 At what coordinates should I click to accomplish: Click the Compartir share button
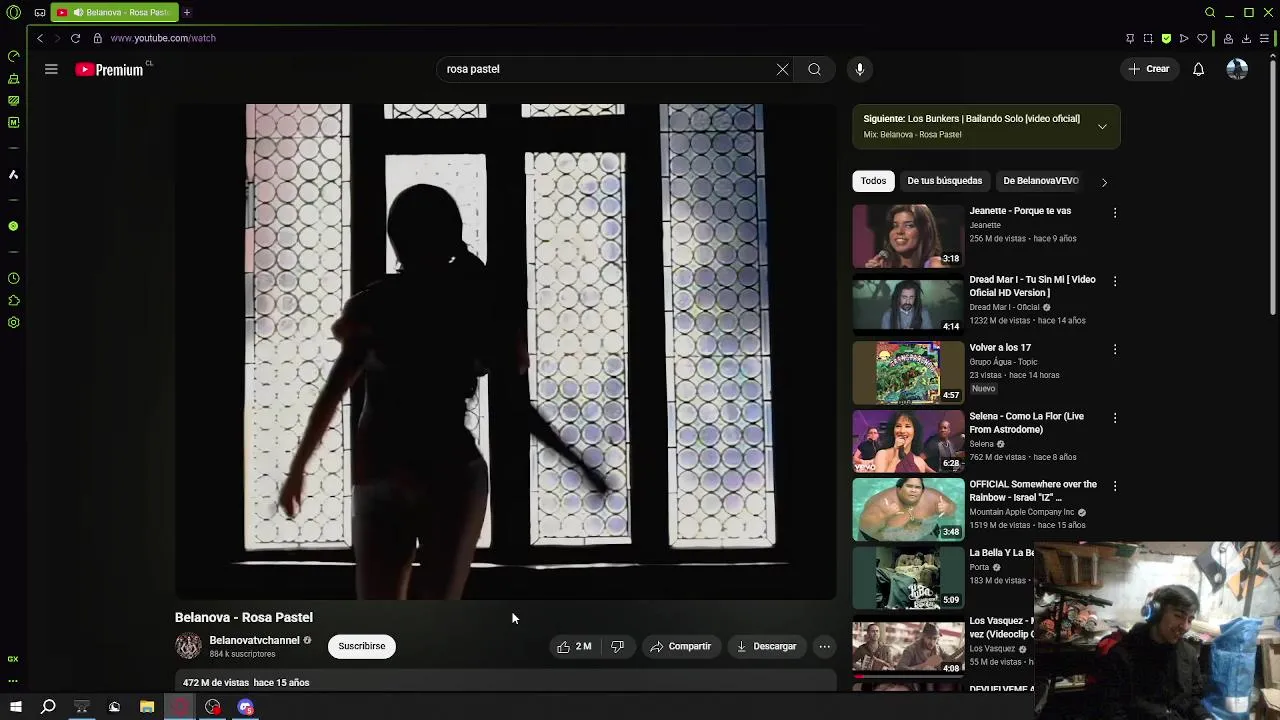pyautogui.click(x=680, y=646)
